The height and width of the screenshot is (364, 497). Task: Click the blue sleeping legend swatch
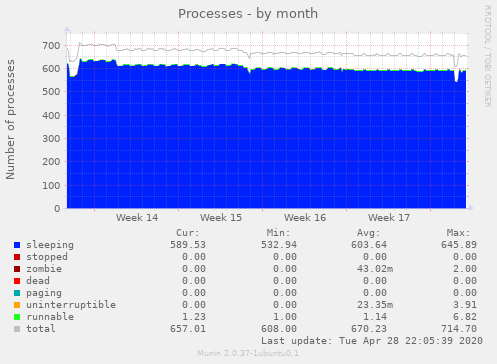pyautogui.click(x=17, y=245)
